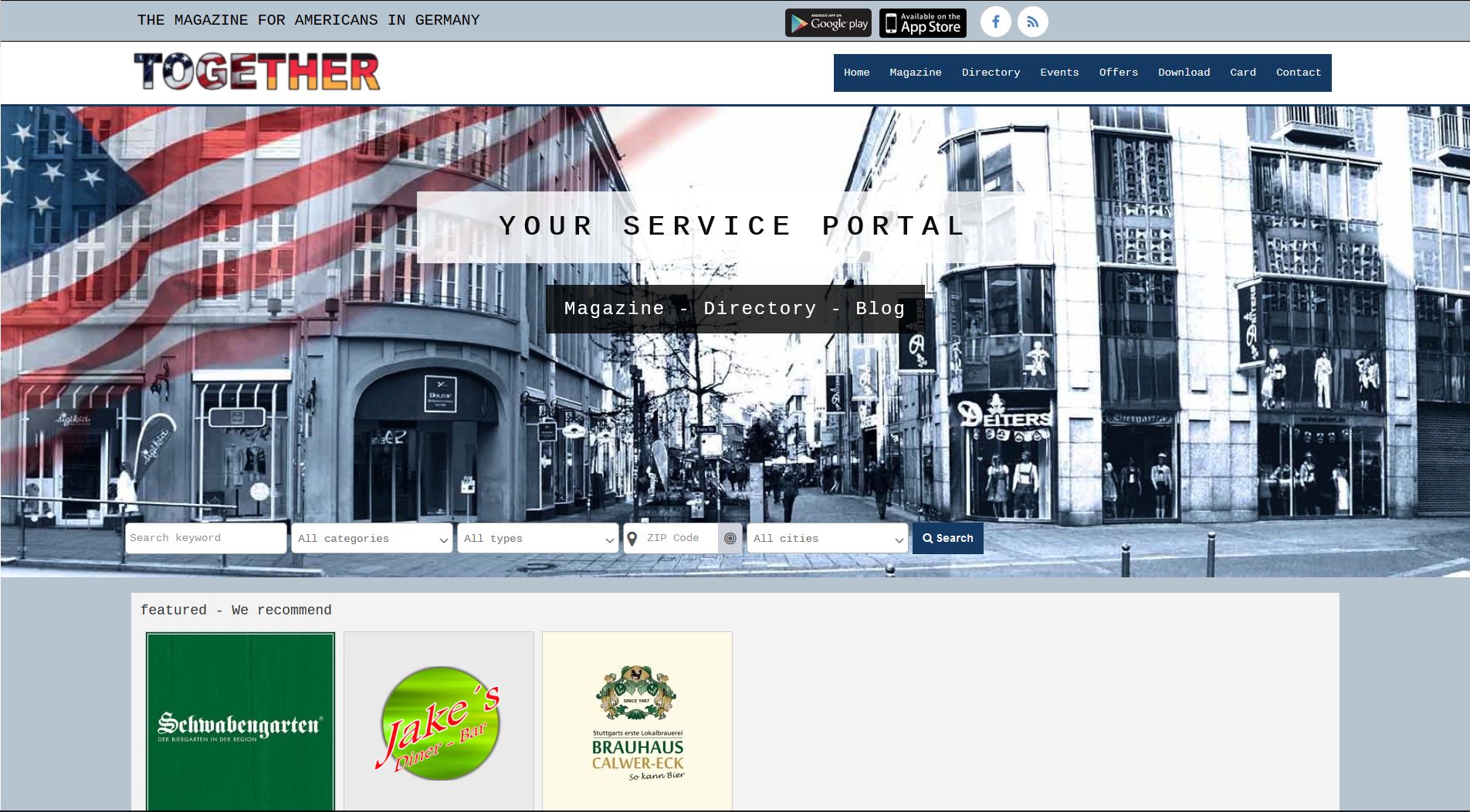Use the geolocation target icon beside ZIP Code

[x=730, y=538]
